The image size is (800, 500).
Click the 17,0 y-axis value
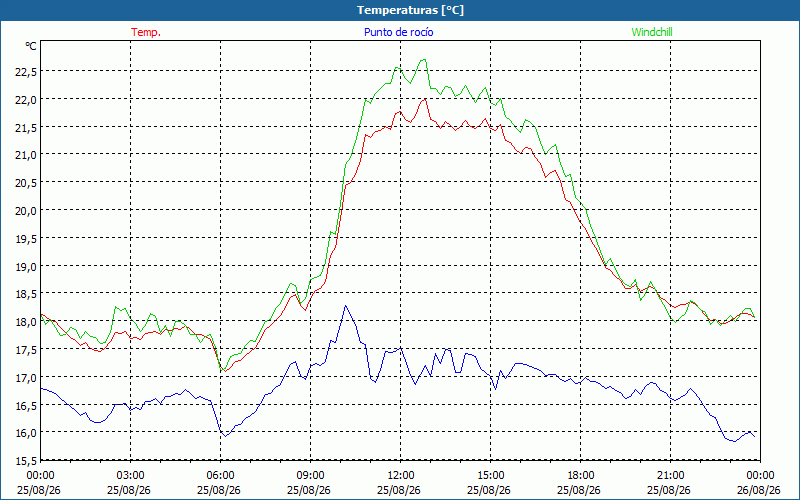click(26, 378)
